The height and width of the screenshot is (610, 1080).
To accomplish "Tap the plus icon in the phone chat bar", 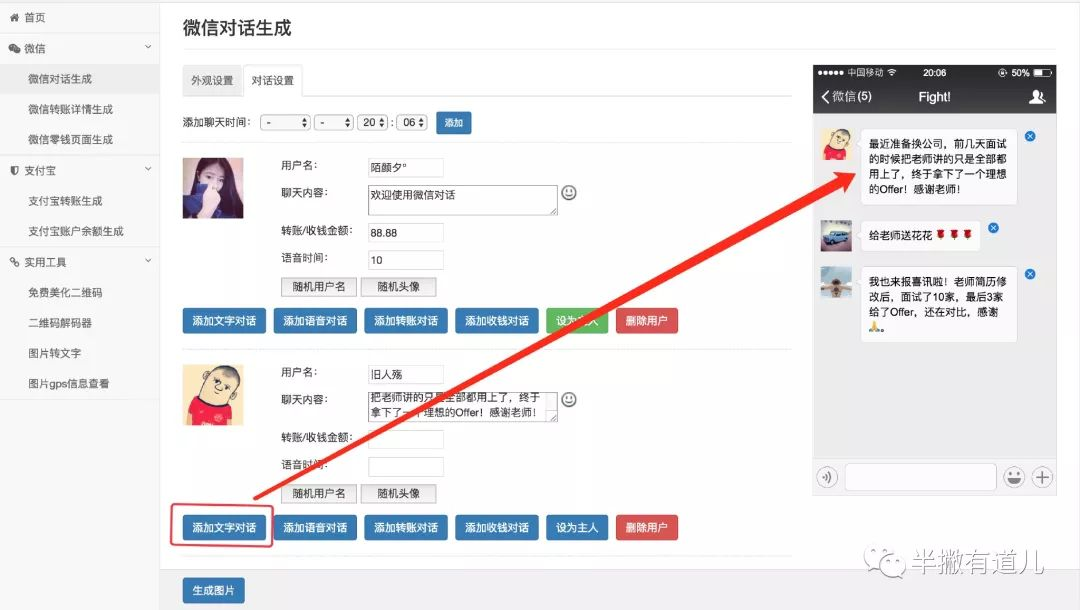I will (1042, 477).
